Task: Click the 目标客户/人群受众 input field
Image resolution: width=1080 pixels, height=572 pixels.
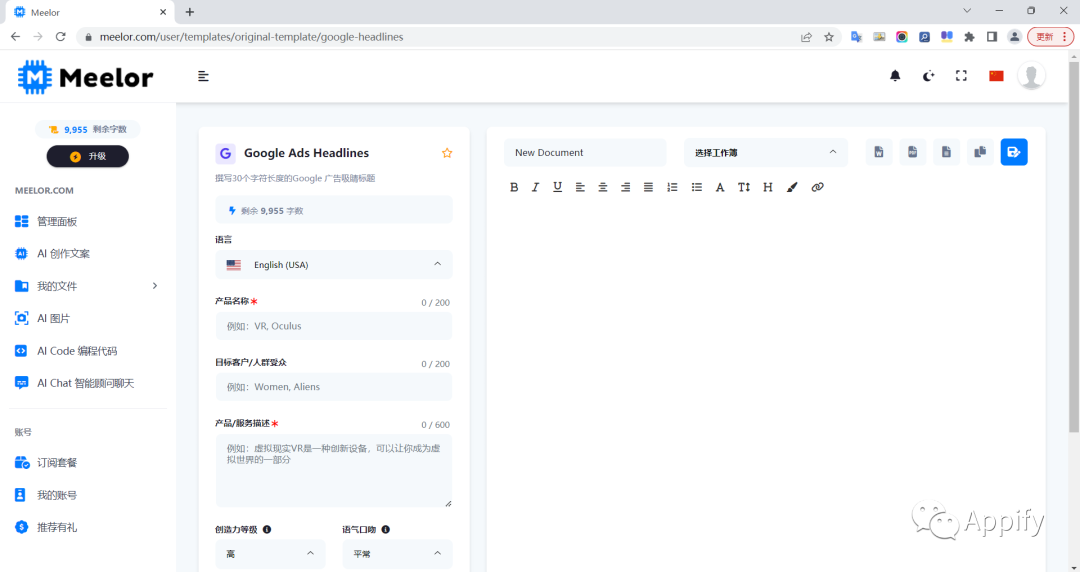Action: [334, 387]
